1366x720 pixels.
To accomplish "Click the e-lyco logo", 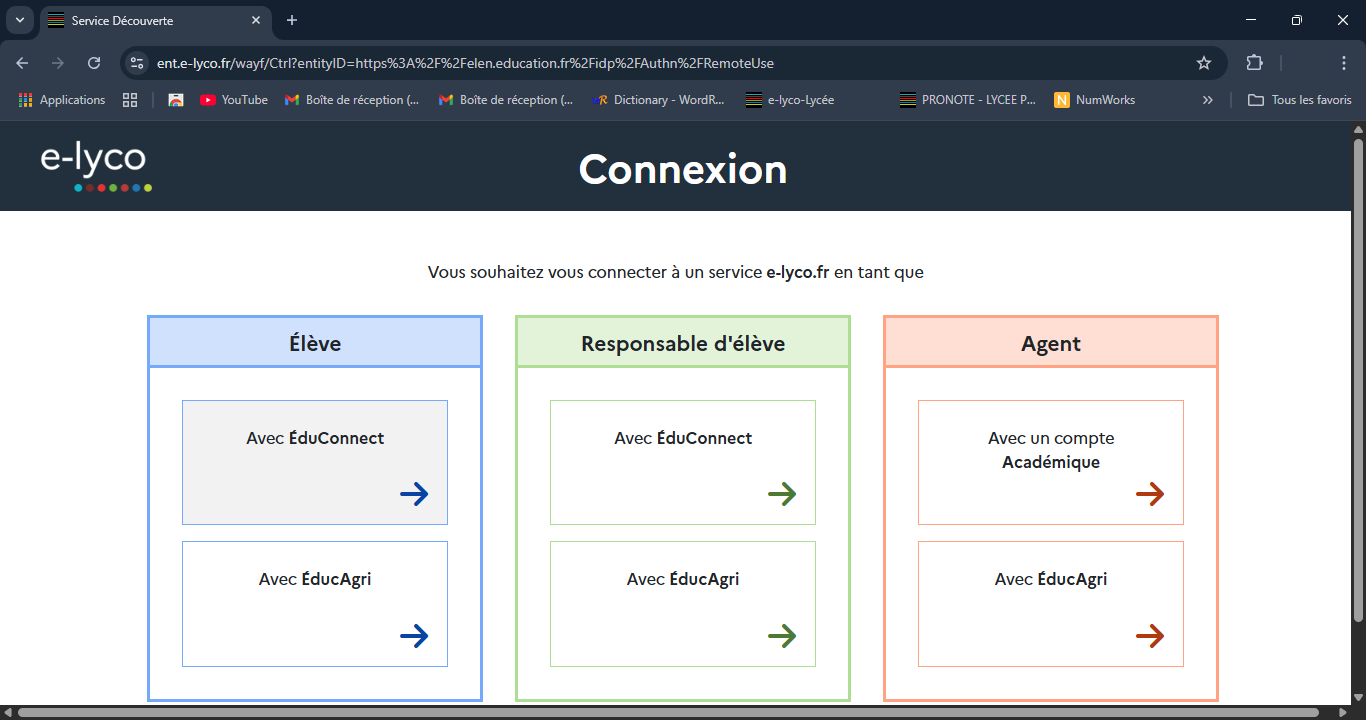I will [x=96, y=166].
